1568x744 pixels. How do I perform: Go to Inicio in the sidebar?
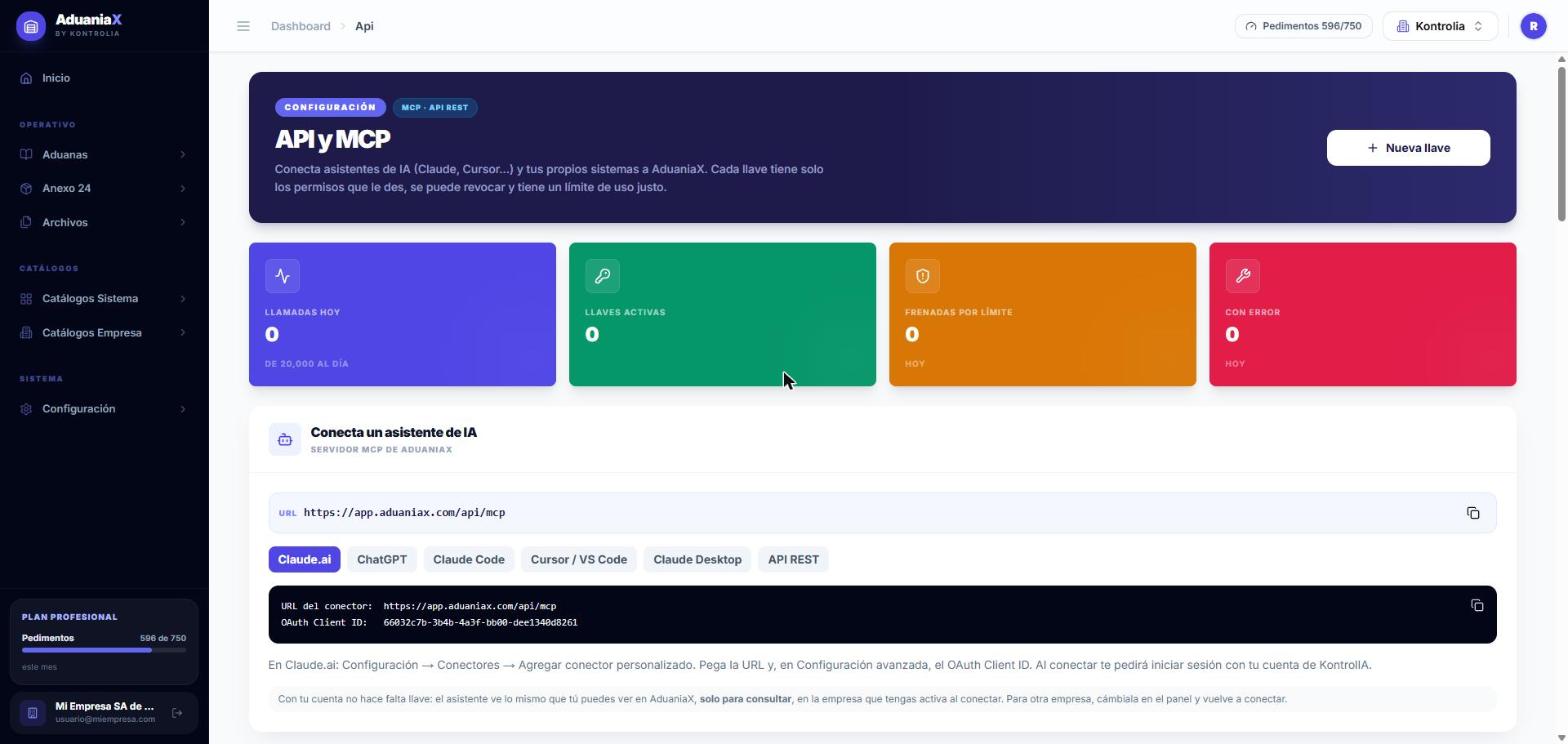[104, 78]
